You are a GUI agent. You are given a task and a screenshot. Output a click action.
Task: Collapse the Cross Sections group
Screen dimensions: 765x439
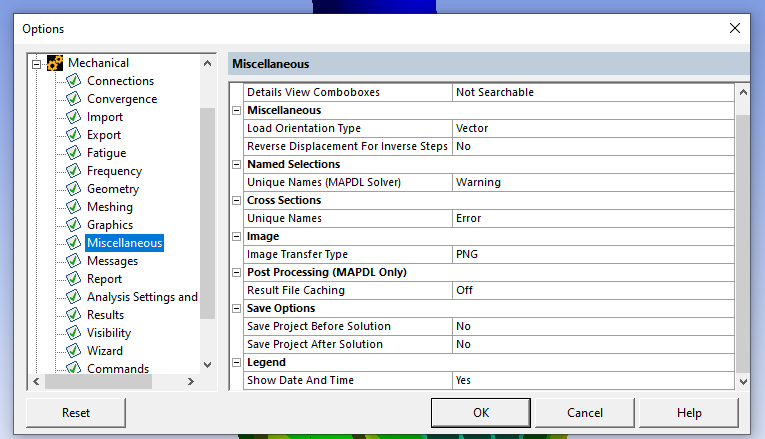pos(237,200)
